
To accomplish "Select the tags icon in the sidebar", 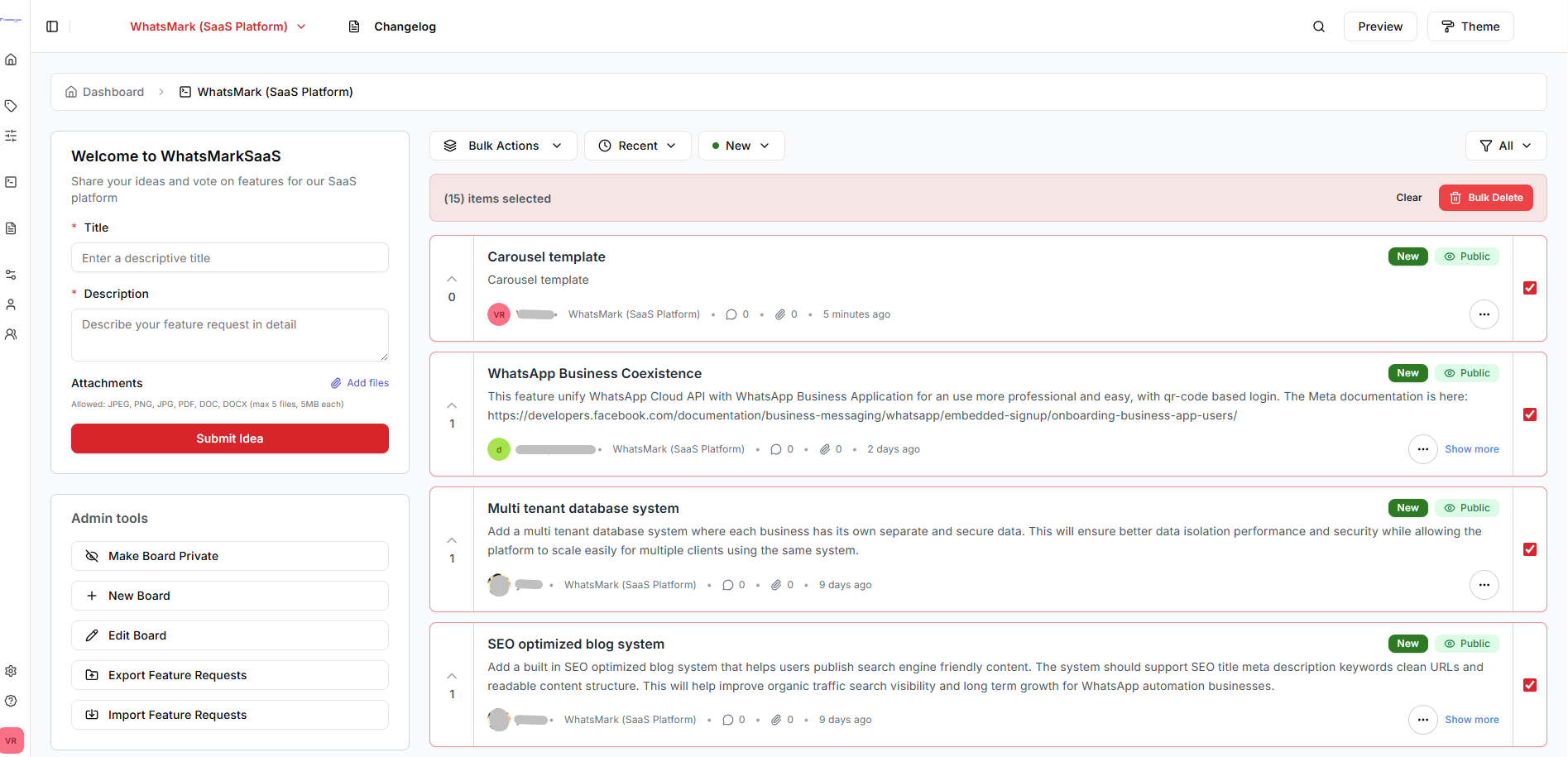I will point(11,106).
